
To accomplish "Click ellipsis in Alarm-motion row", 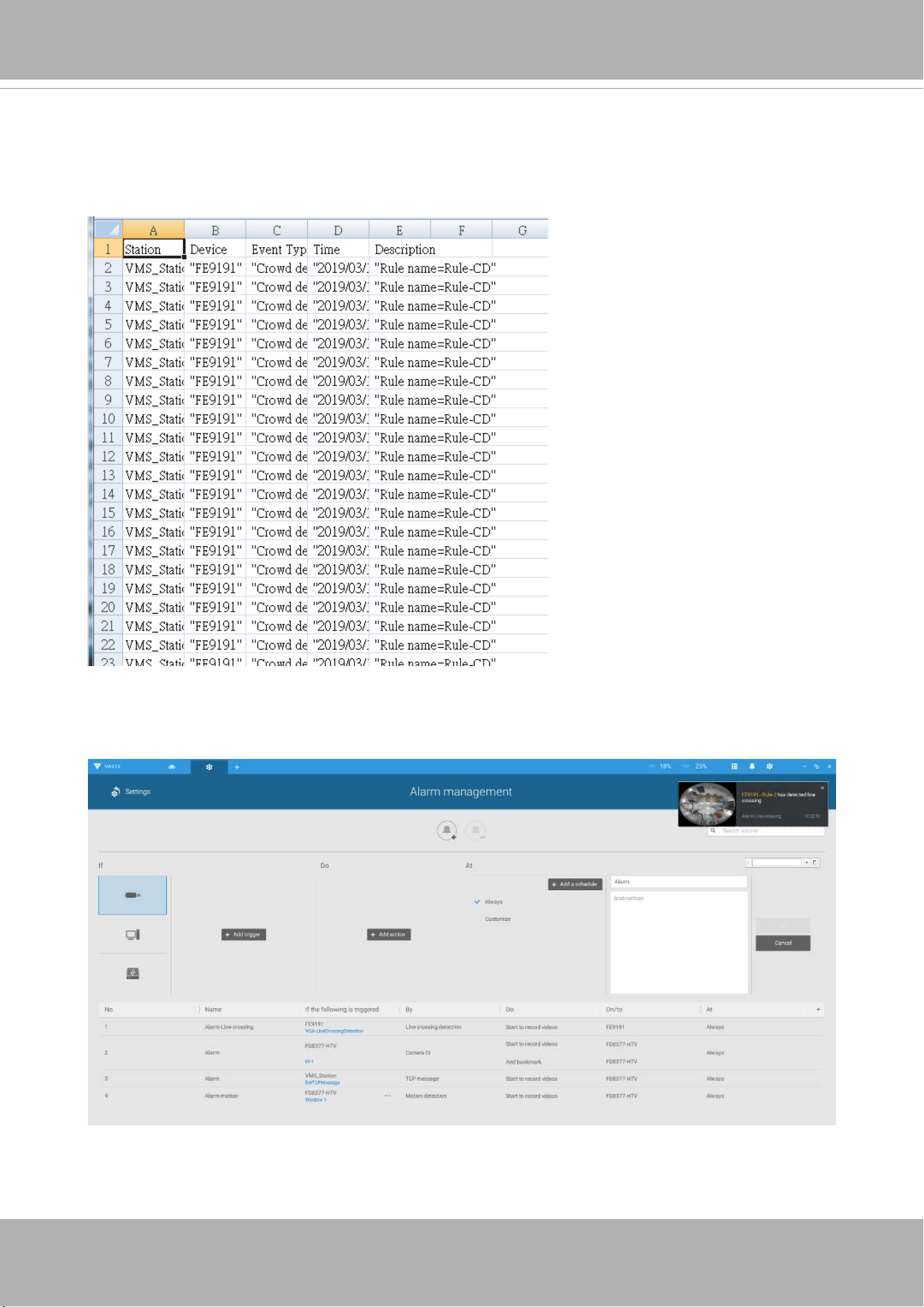I will coord(387,1096).
